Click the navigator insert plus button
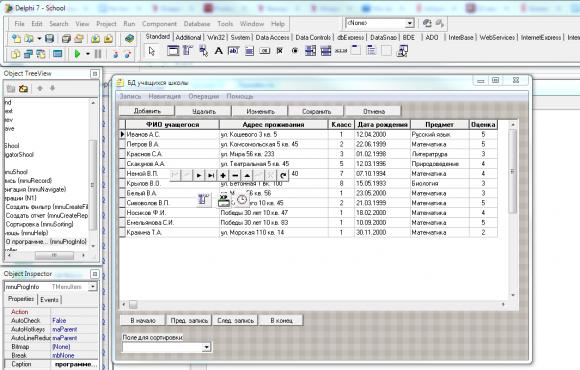 point(223,175)
